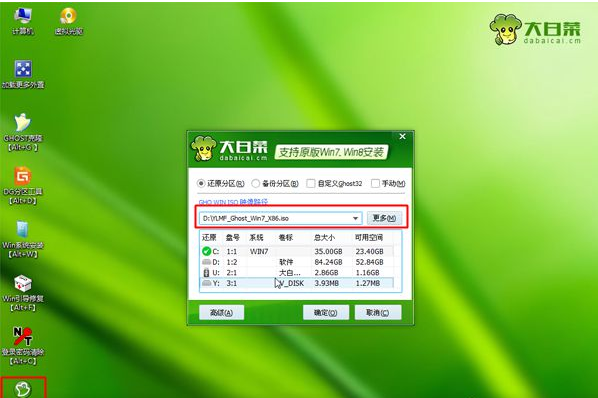Select the D: 软件 partition row
Image resolution: width=598 pixels, height=398 pixels.
(297, 262)
